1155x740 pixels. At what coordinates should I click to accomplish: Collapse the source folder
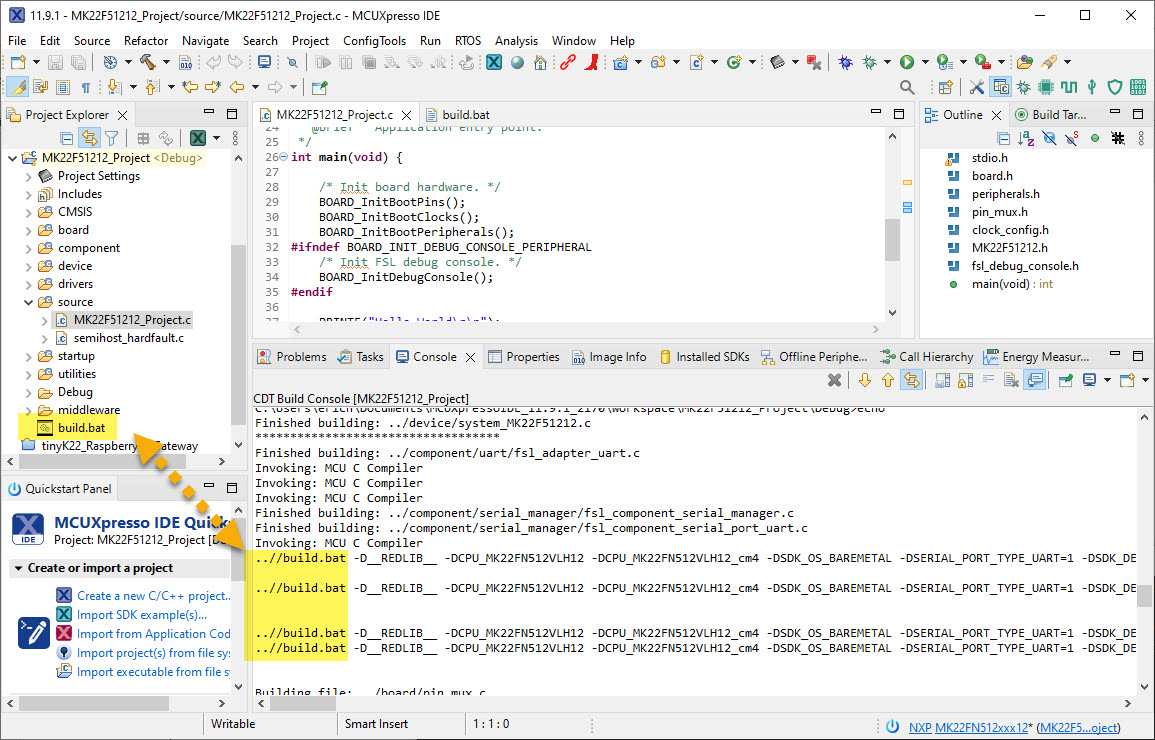(29, 303)
